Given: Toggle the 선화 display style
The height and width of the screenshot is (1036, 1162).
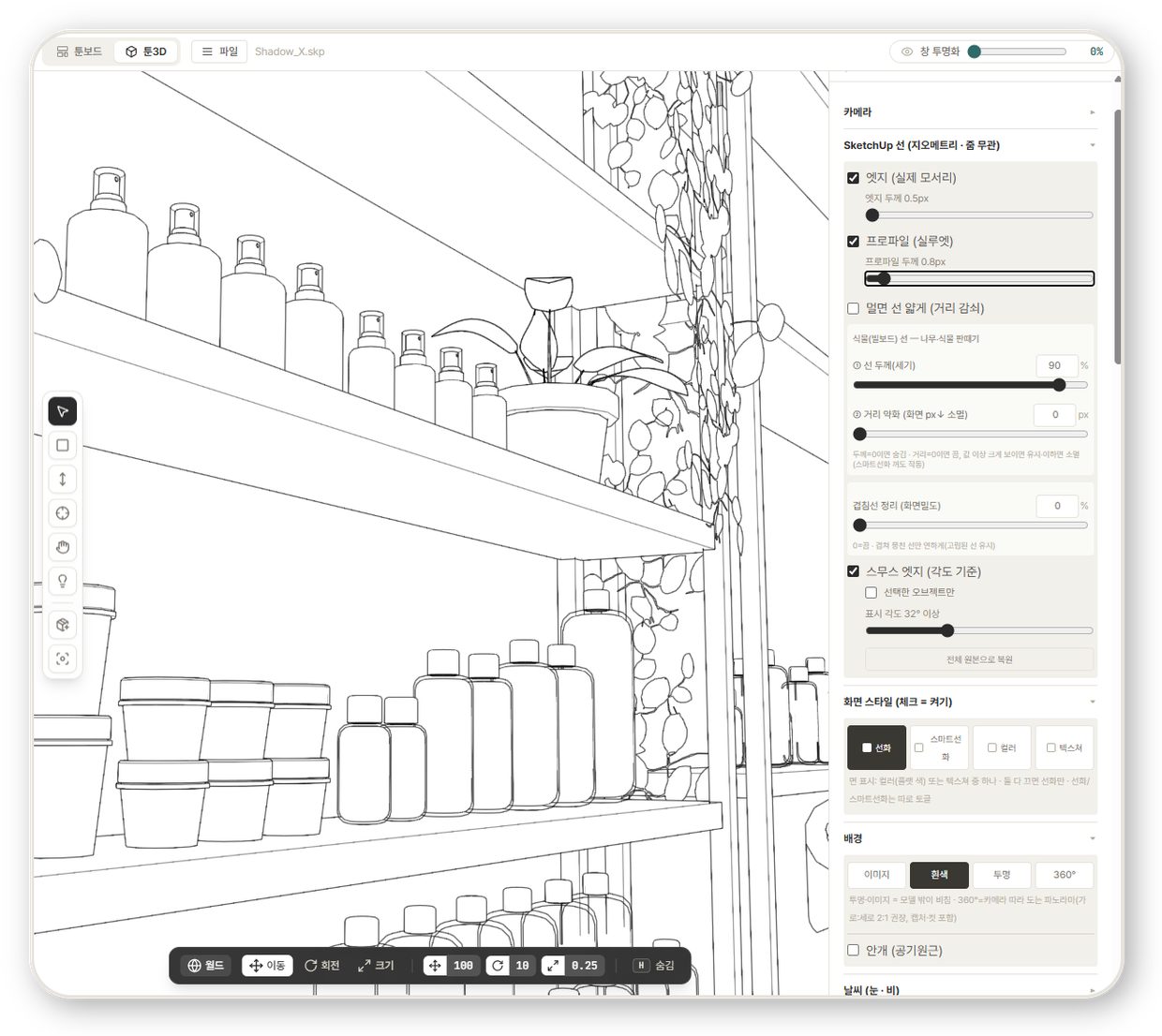Looking at the screenshot, I should (x=876, y=747).
